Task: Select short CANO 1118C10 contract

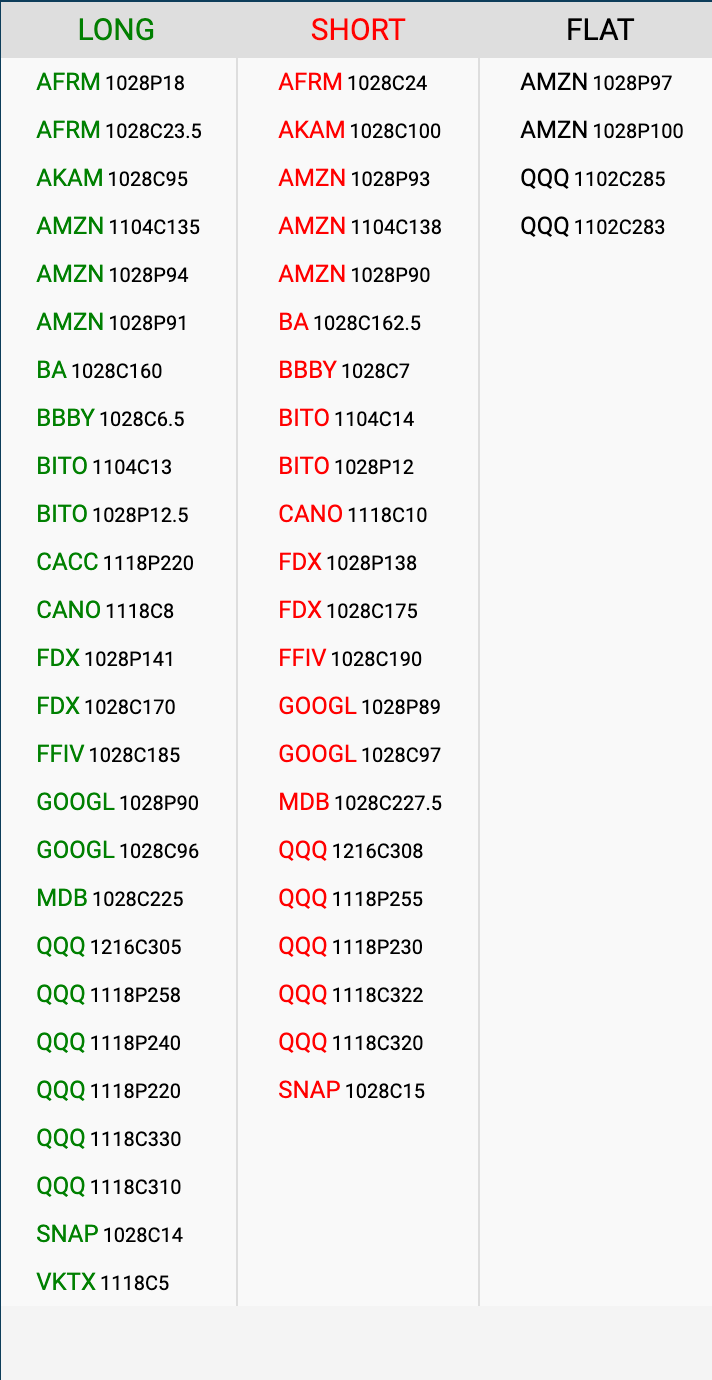Action: pyautogui.click(x=353, y=515)
